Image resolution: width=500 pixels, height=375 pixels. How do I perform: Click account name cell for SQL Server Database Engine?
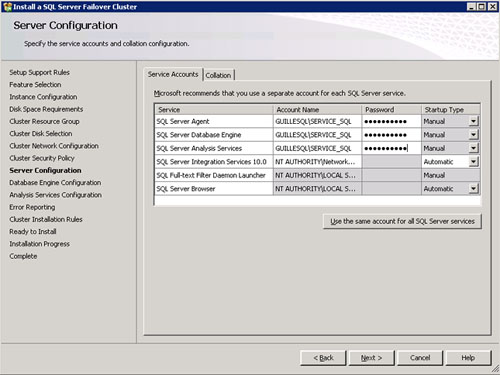317,135
